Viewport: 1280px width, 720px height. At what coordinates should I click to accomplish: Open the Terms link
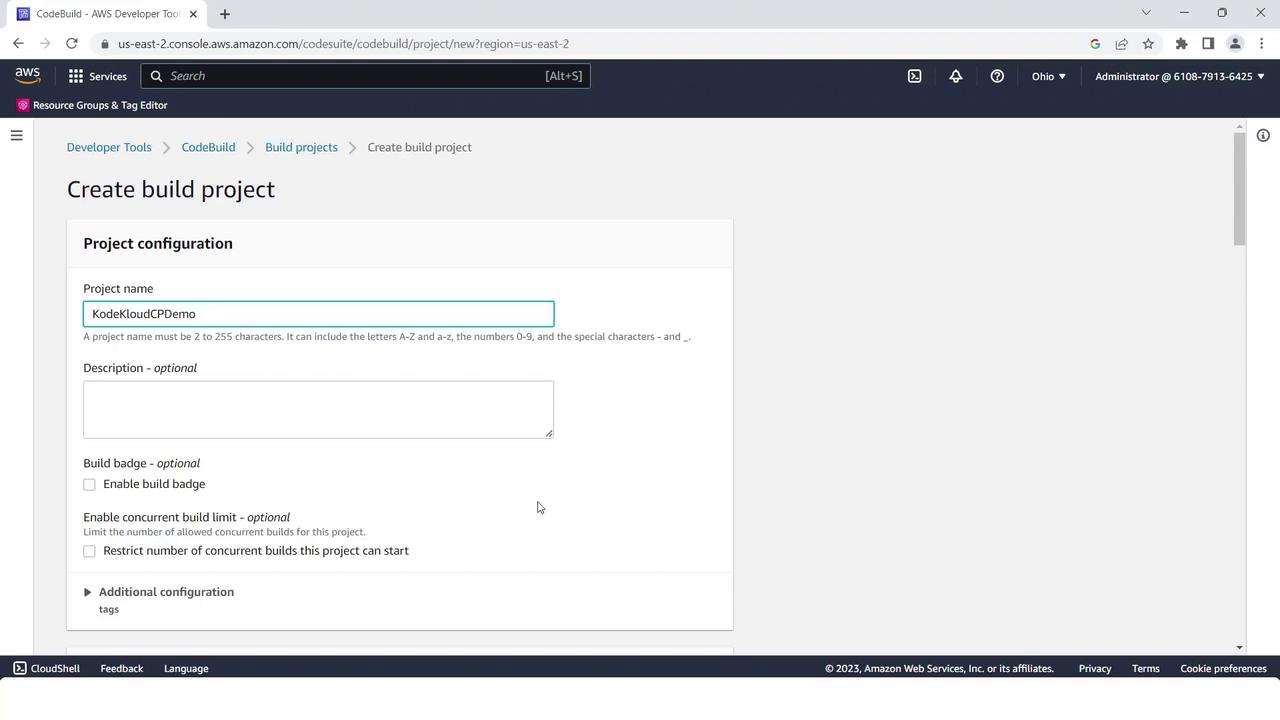coord(1146,668)
